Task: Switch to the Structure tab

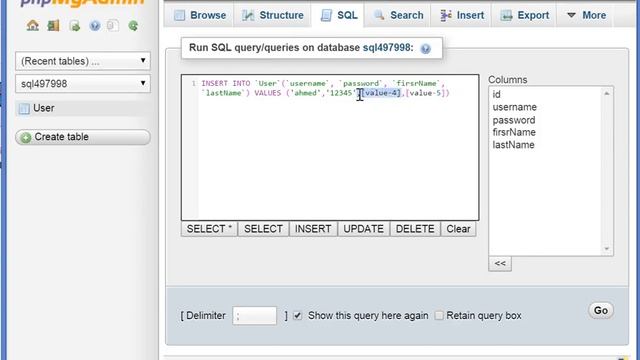Action: (x=272, y=15)
